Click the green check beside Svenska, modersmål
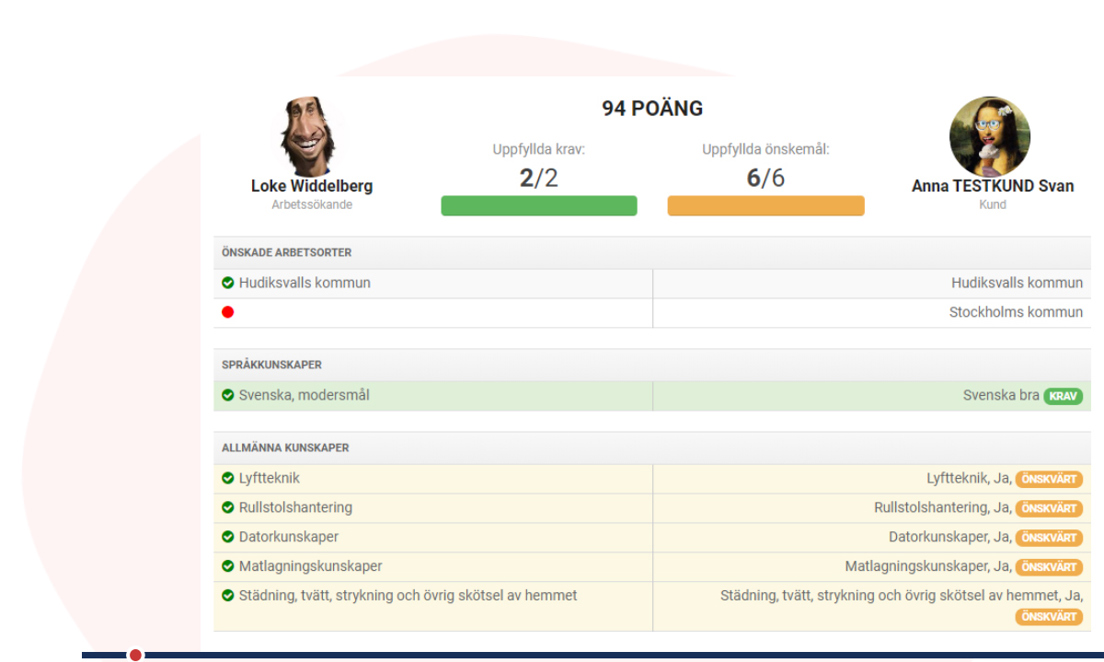The image size is (1104, 662). pyautogui.click(x=228, y=395)
